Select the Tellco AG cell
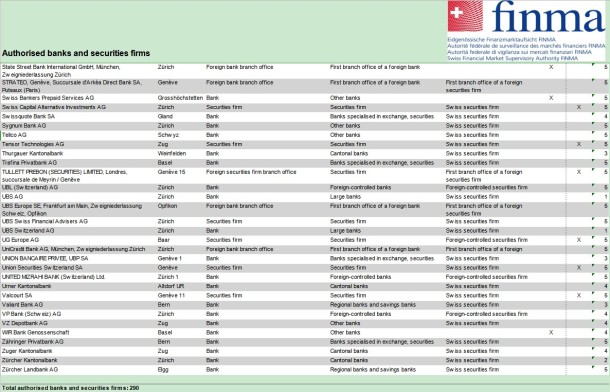Viewport: 610px width, 392px height. 14,135
